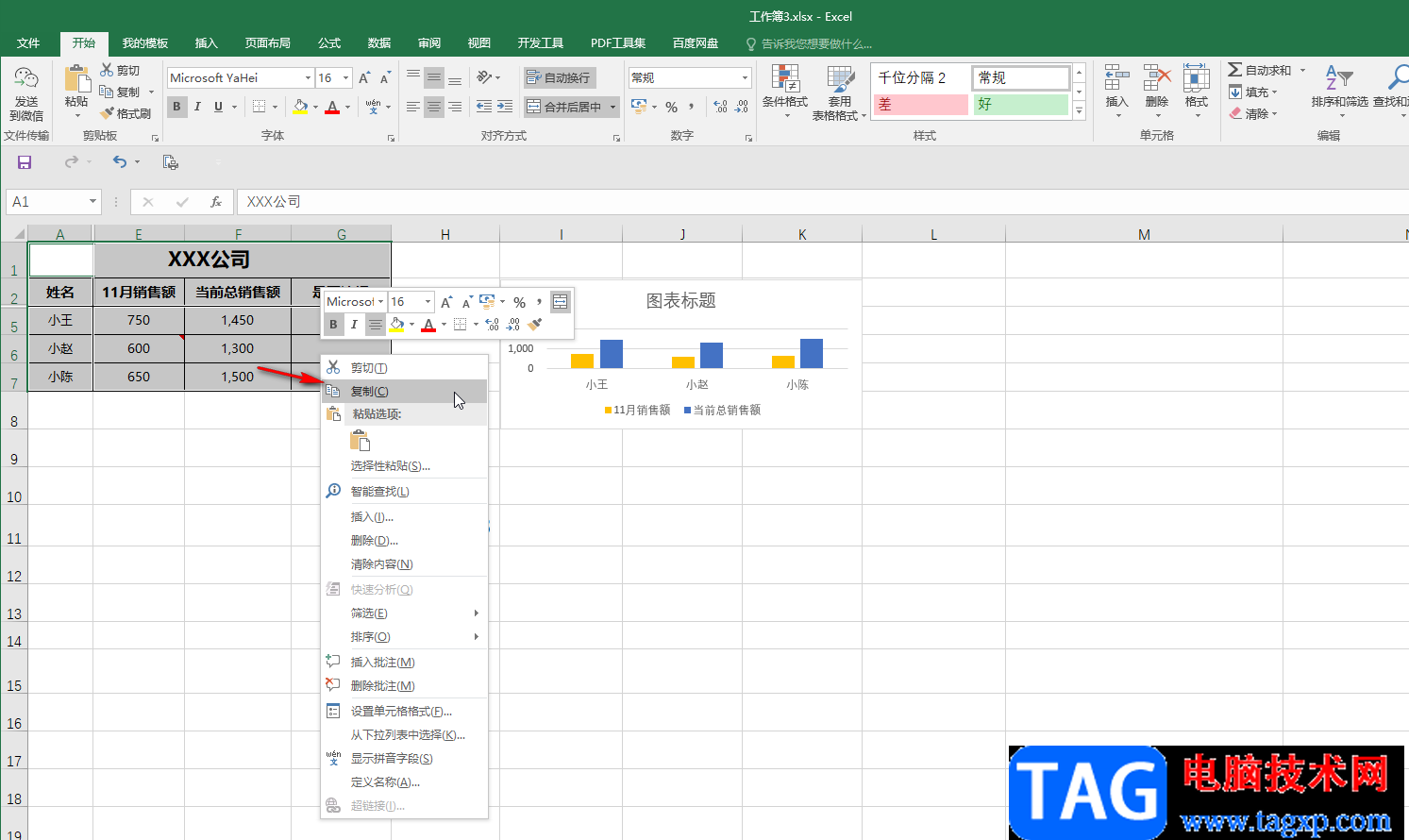Click format painter brush in mini toolbar

[535, 324]
